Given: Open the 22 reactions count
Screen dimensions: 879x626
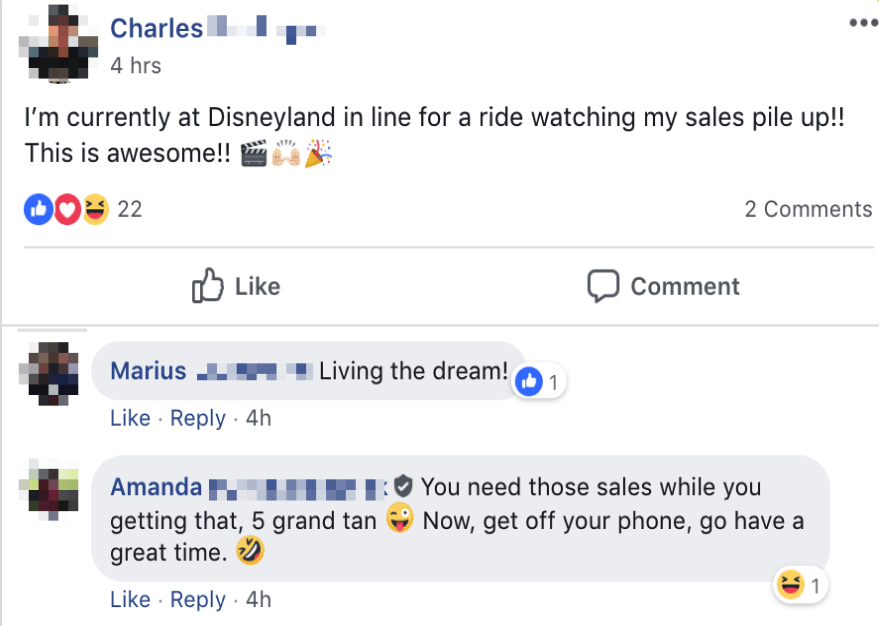Looking at the screenshot, I should pyautogui.click(x=130, y=209).
